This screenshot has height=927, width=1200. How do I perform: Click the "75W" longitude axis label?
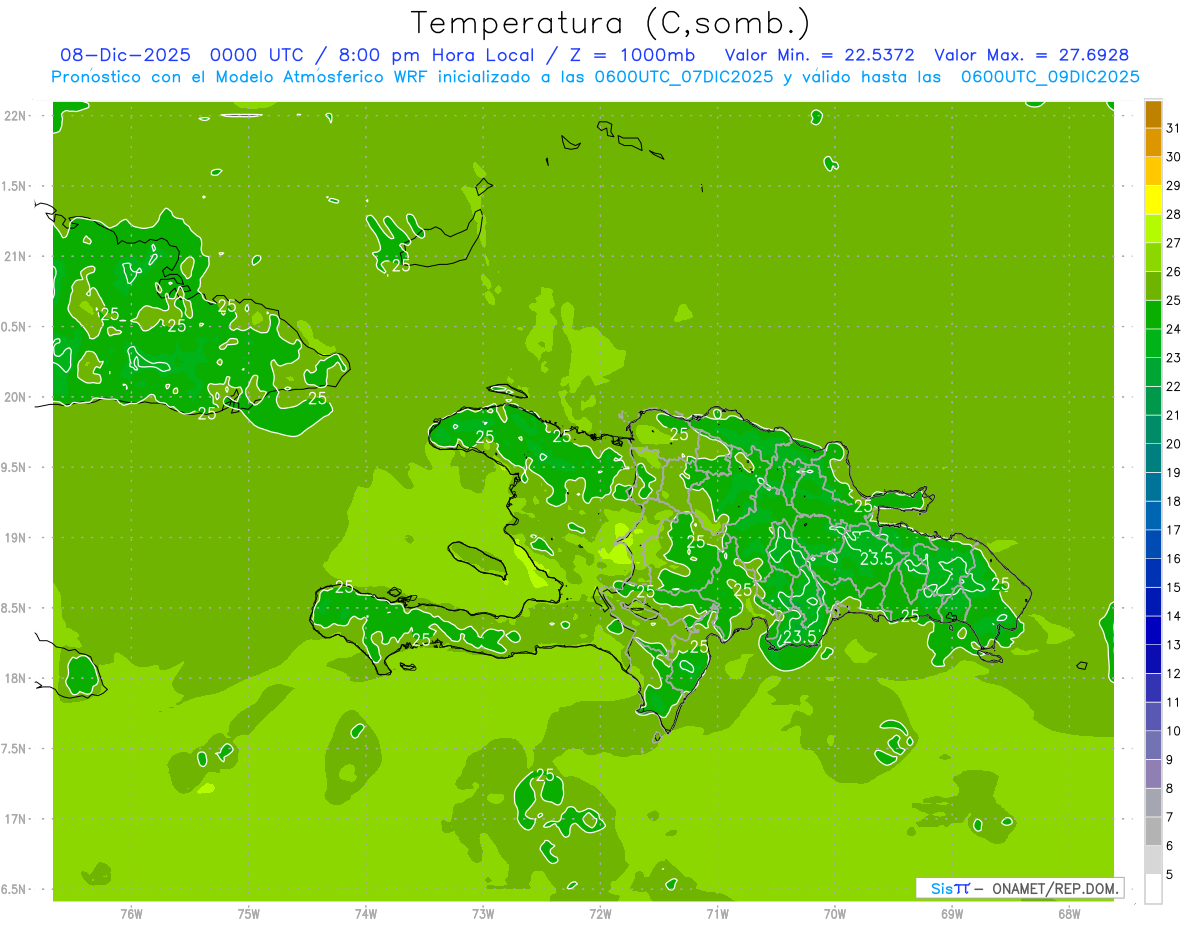pos(248,913)
